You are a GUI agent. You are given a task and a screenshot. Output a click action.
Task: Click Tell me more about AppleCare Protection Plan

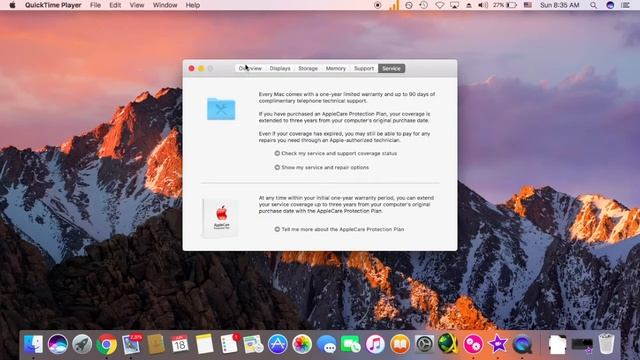click(339, 229)
